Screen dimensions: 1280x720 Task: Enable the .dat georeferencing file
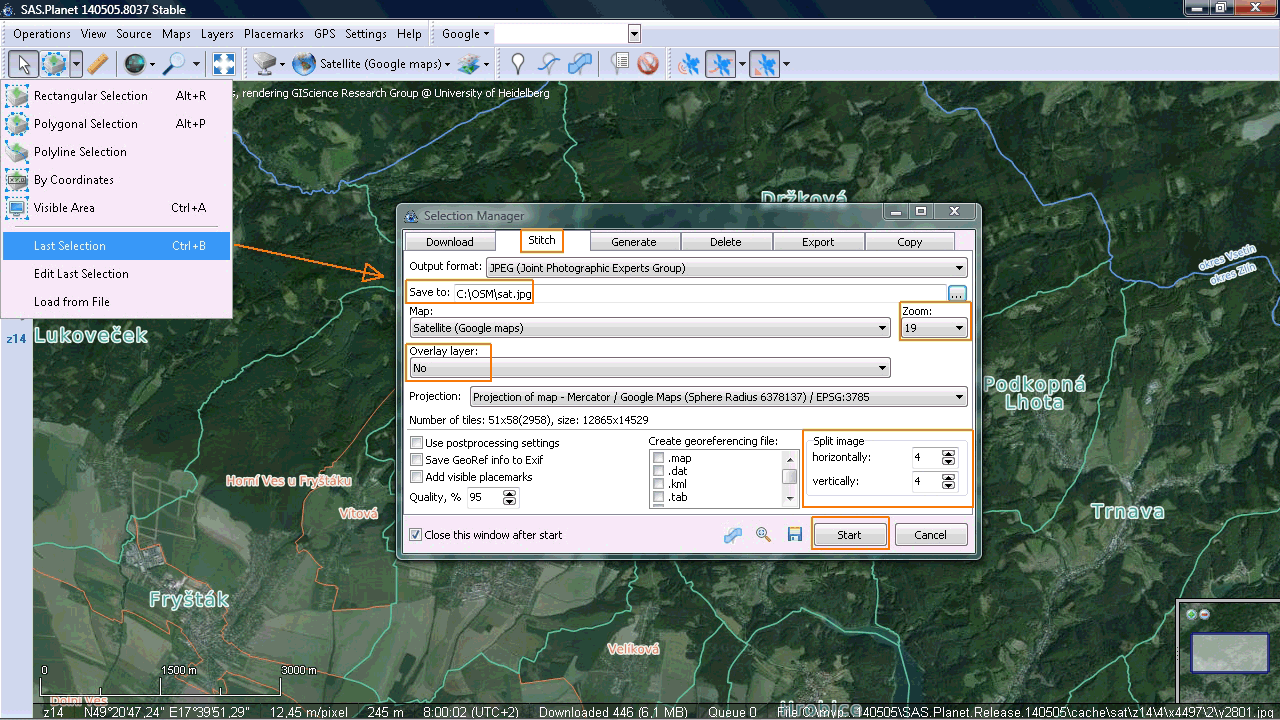[x=659, y=471]
